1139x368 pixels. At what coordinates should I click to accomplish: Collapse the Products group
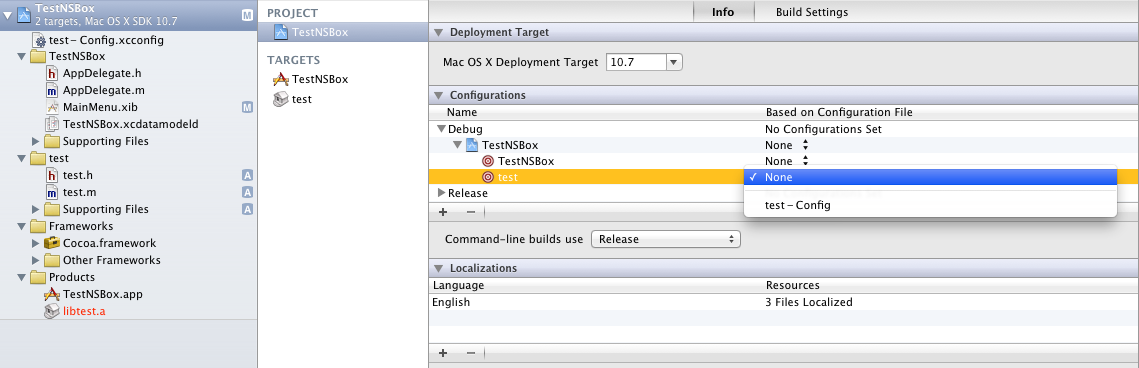coord(21,277)
